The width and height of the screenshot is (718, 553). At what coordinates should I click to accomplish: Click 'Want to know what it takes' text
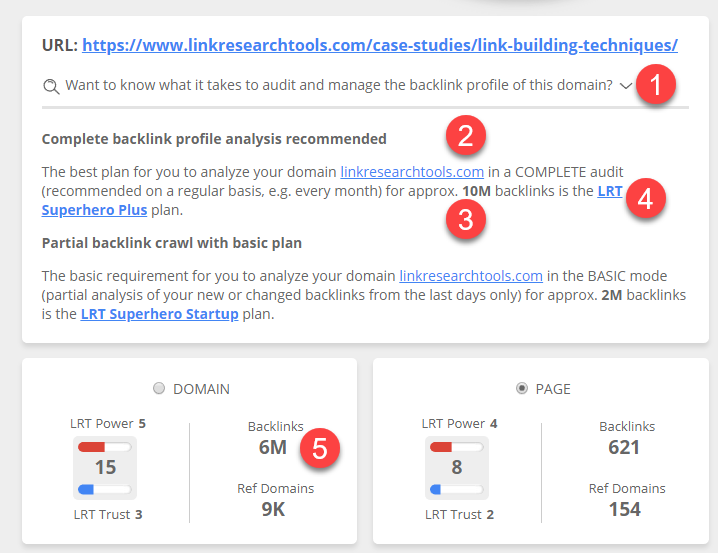[x=339, y=85]
